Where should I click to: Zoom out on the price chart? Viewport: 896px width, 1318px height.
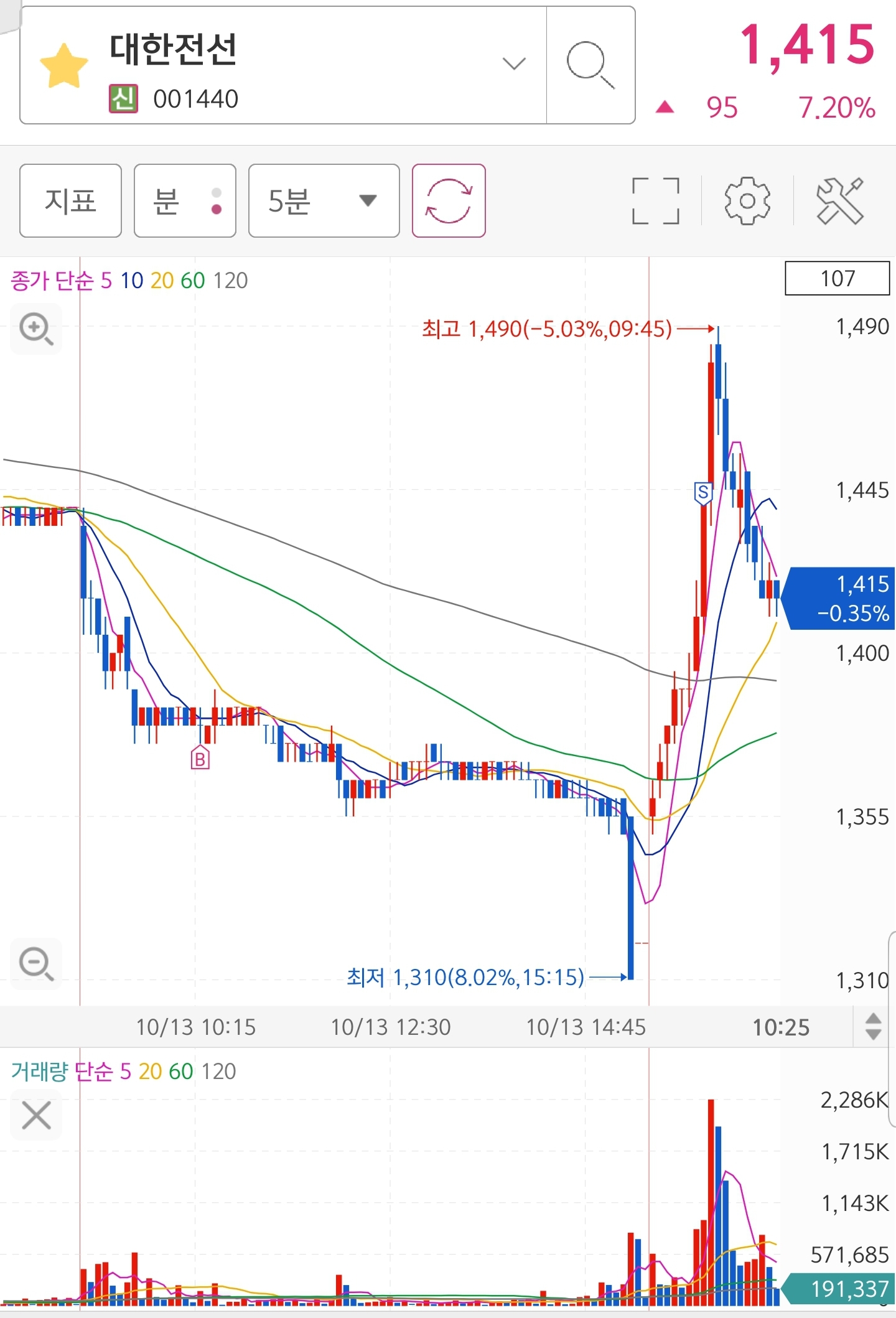pos(36,964)
